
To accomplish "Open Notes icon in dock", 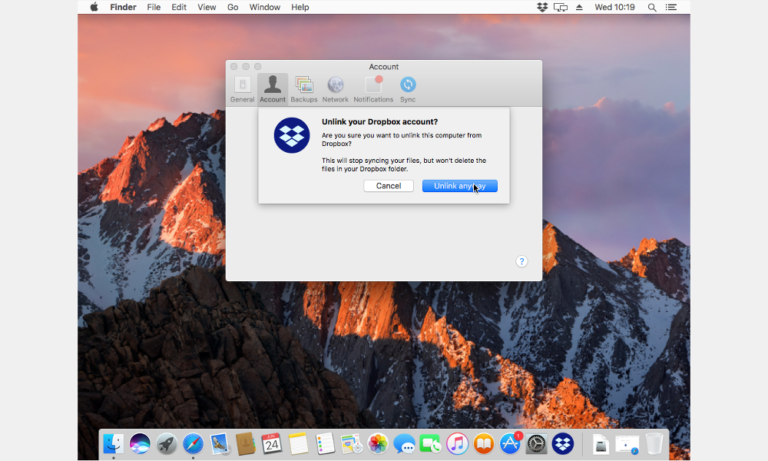I will [298, 444].
